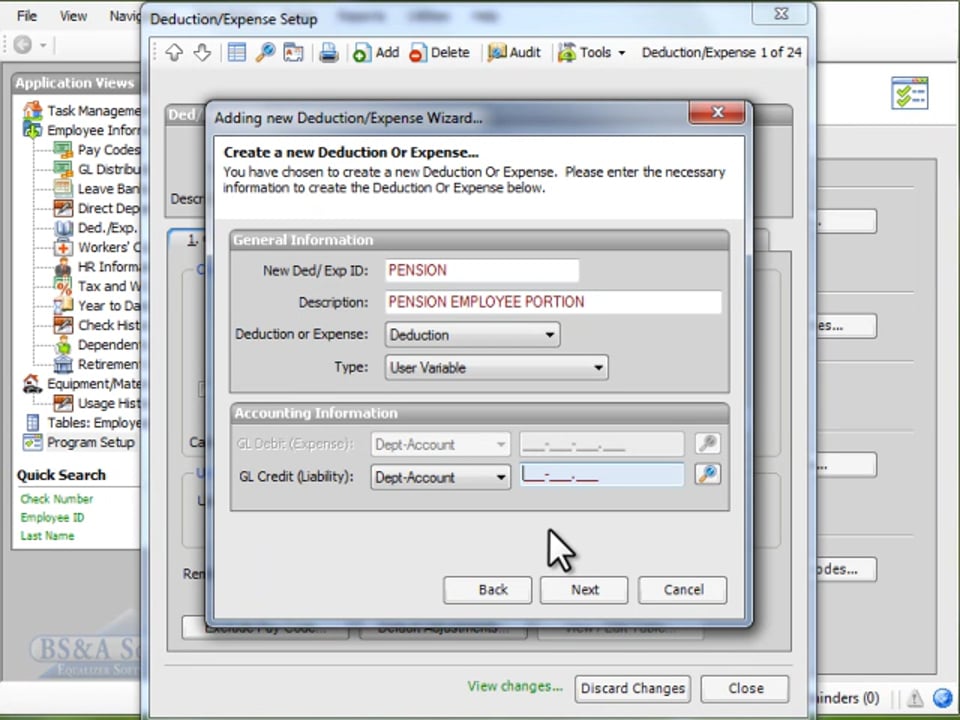The height and width of the screenshot is (720, 960).
Task: Open Tables: Employee tree item
Action: 81,423
